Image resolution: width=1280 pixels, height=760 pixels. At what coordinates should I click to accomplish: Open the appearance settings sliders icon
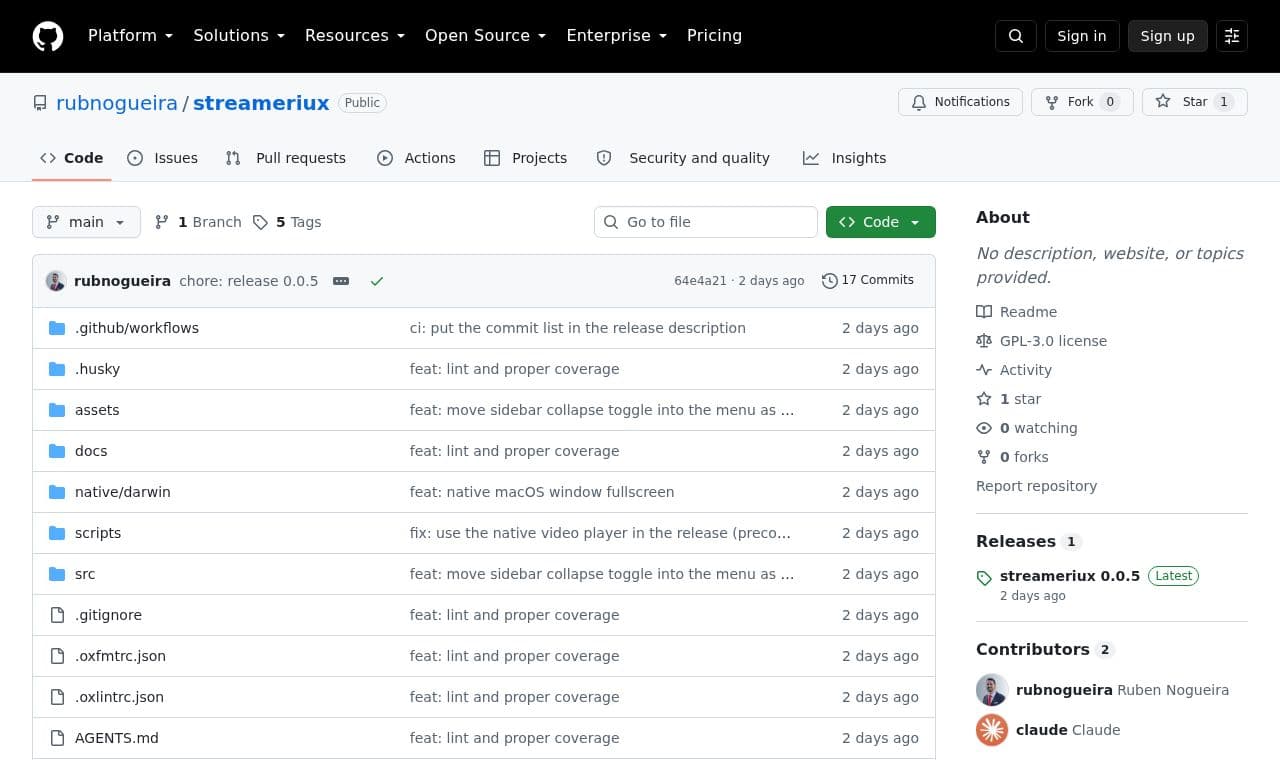point(1232,36)
